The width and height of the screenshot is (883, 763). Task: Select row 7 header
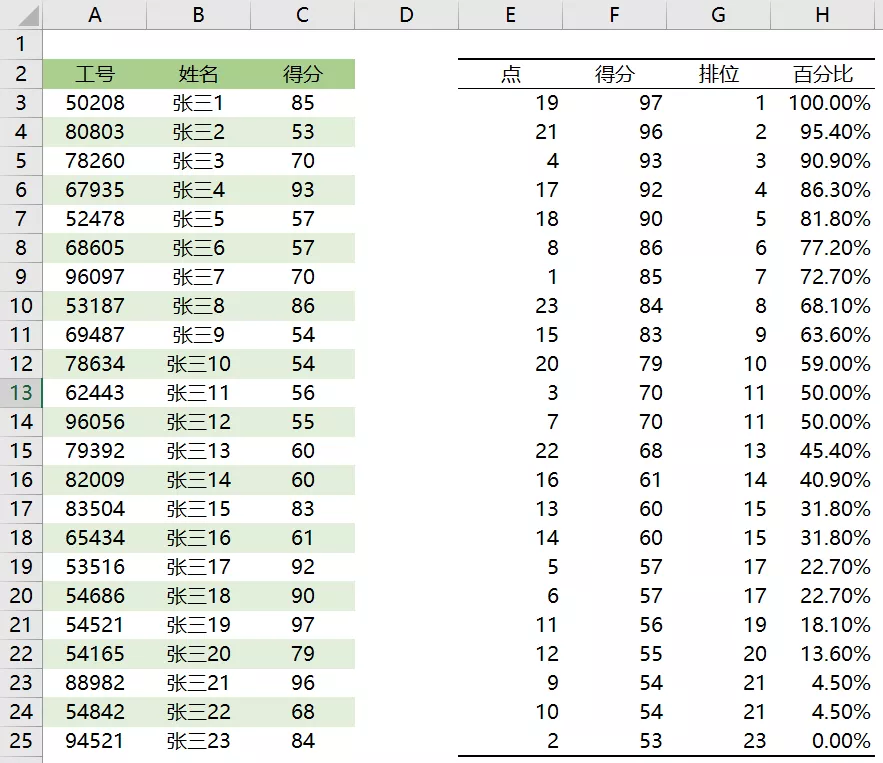tap(21, 218)
